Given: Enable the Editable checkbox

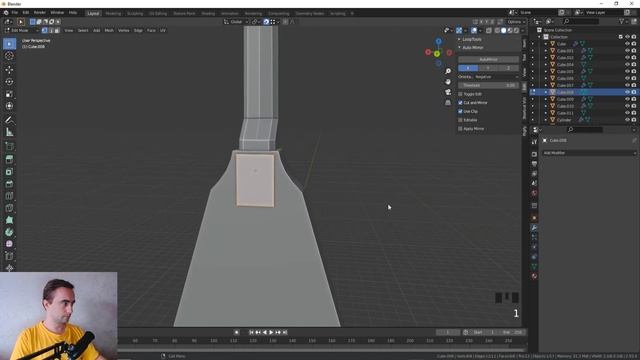Looking at the screenshot, I should point(460,120).
